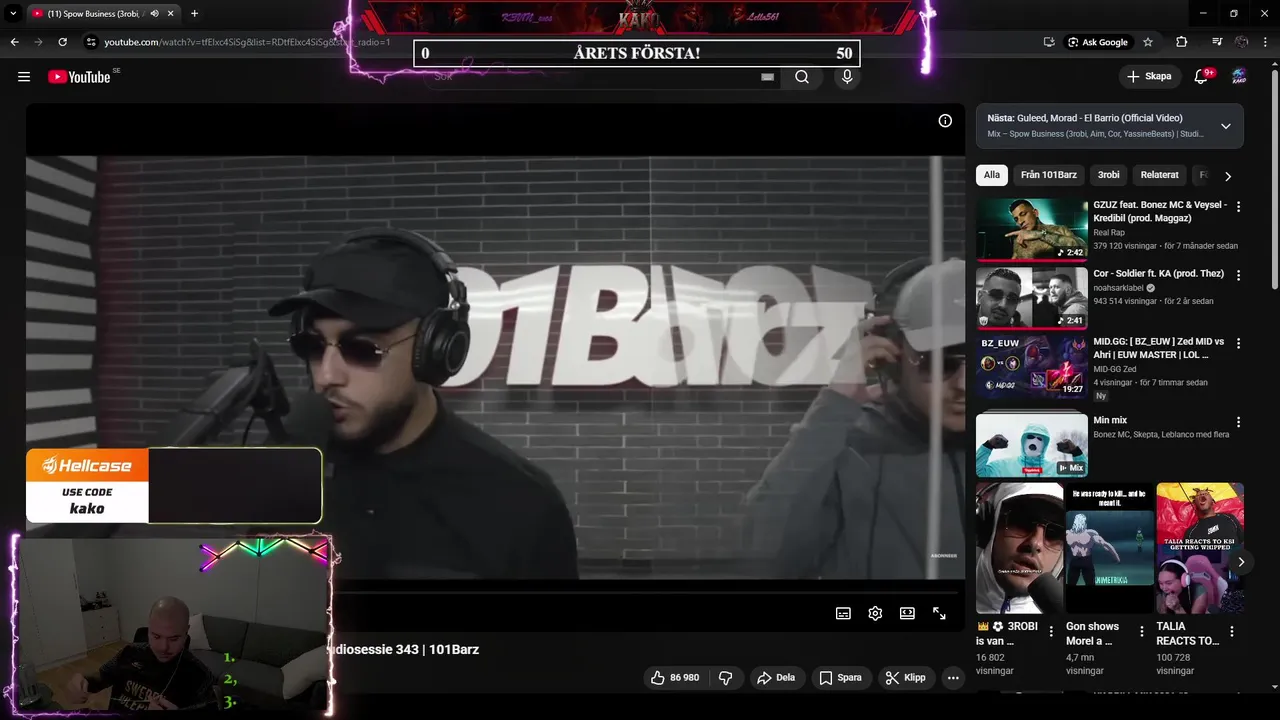Screen dimensions: 1280x720
Task: Show video info card icon
Action: (945, 121)
